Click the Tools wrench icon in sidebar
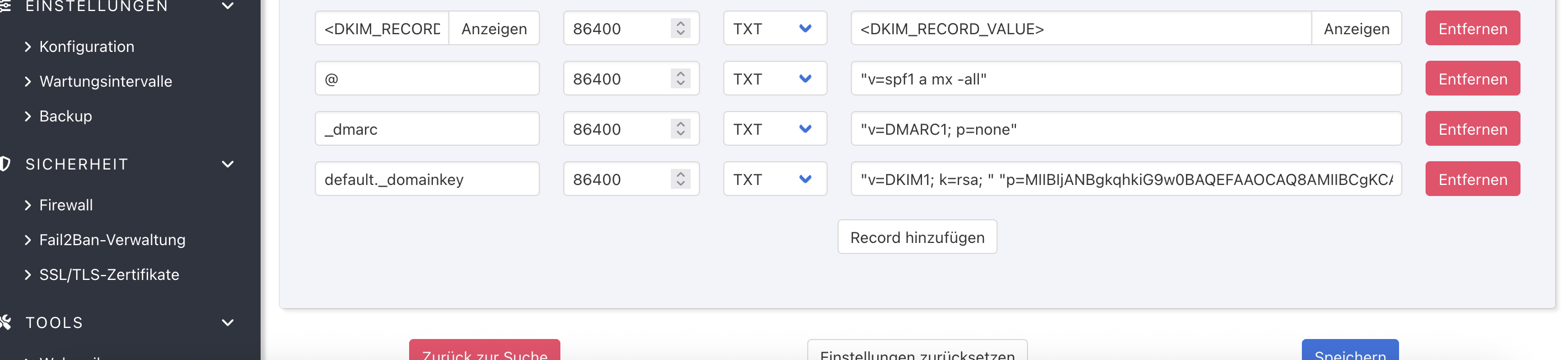 5,322
